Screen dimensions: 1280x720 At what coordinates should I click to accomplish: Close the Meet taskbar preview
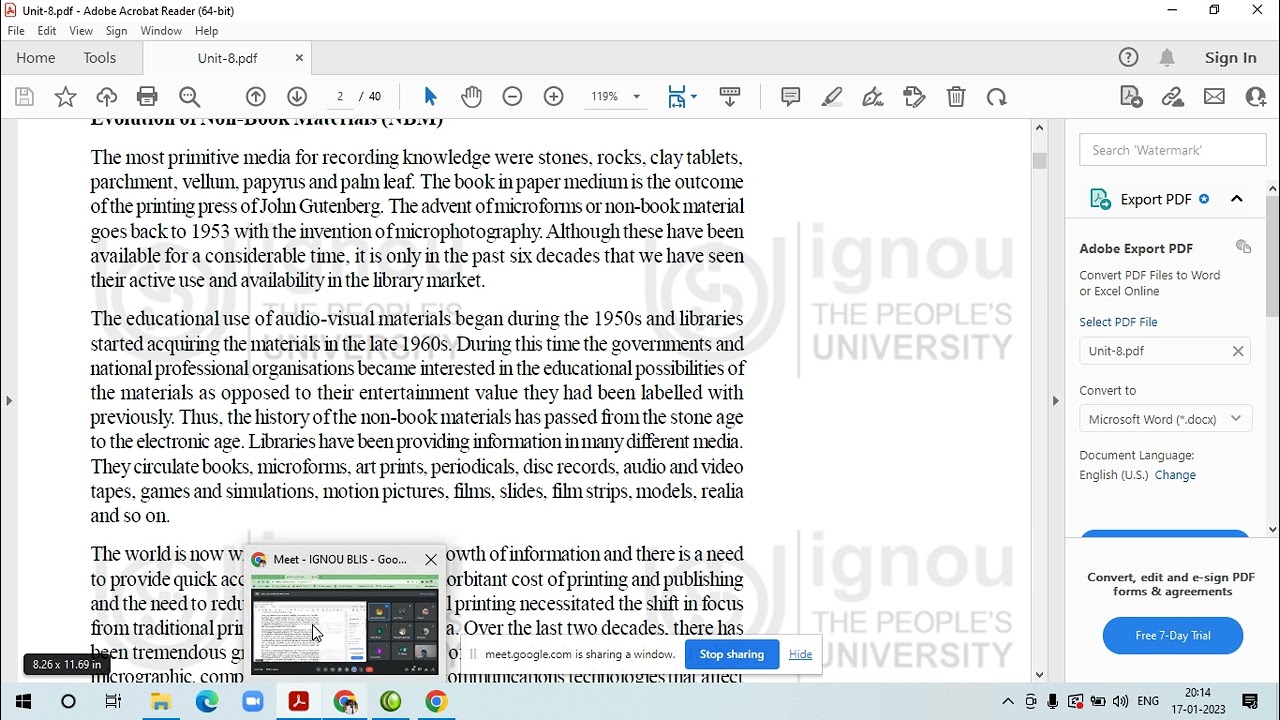coord(431,559)
